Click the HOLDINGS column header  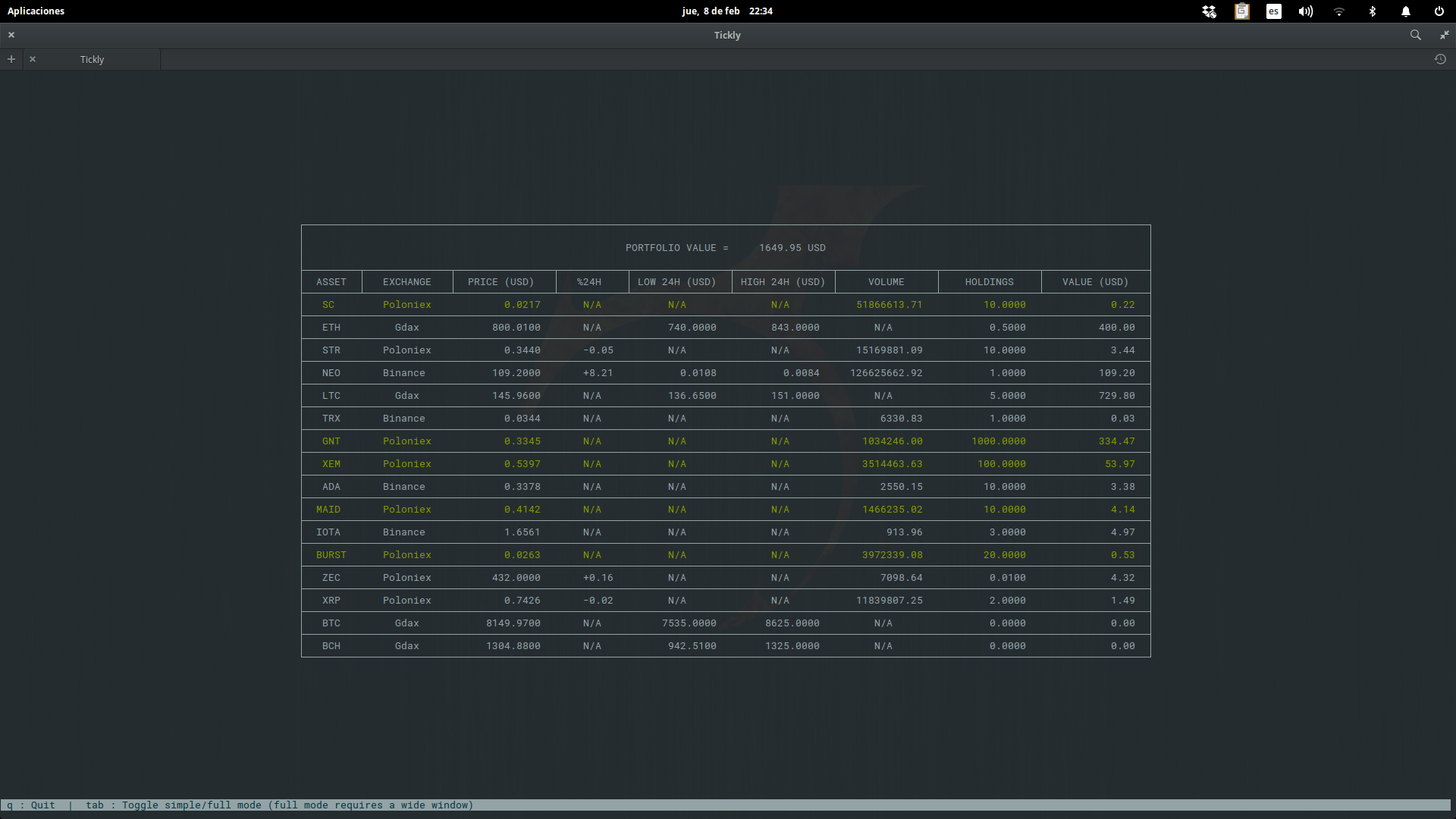coord(989,282)
